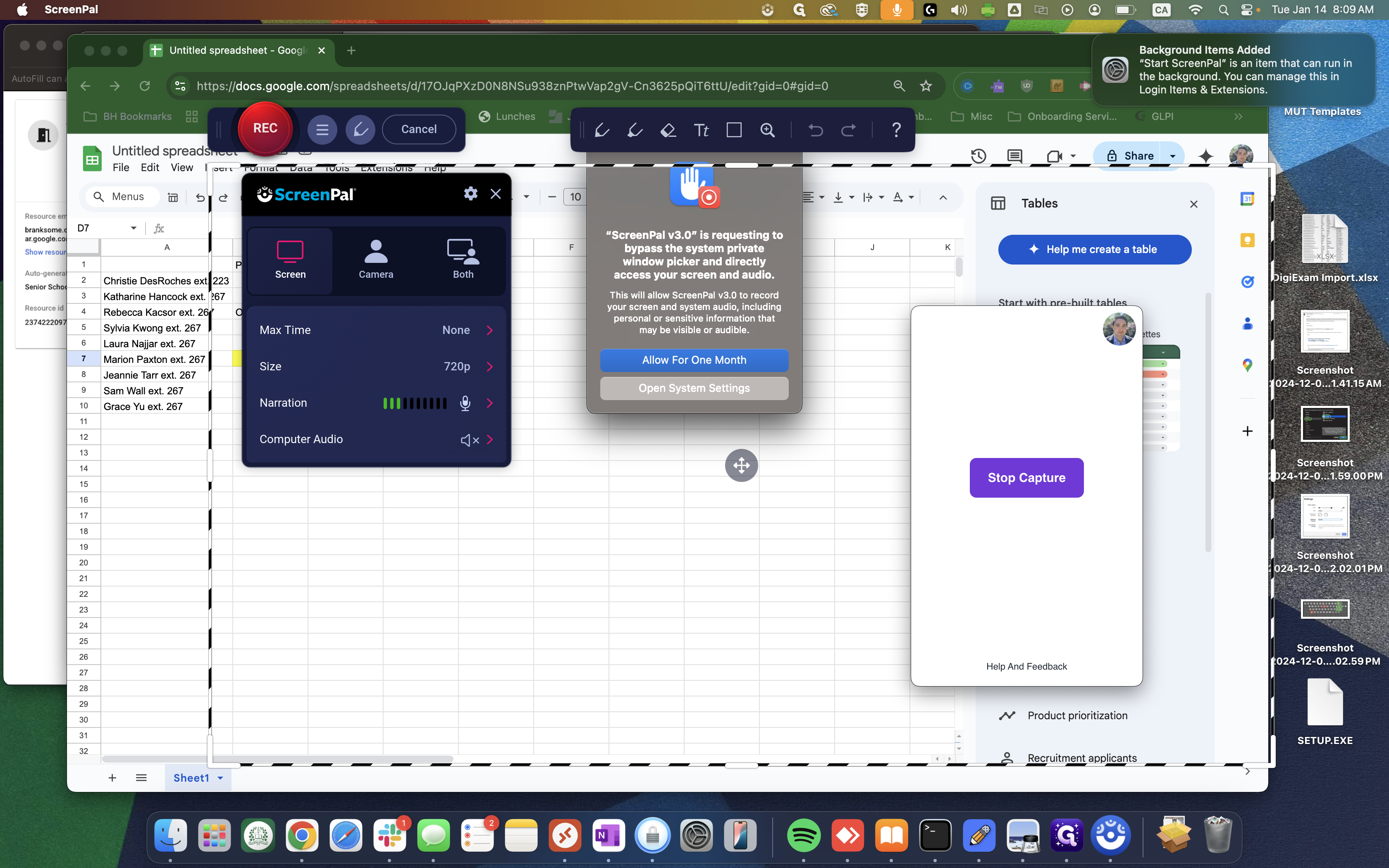Image resolution: width=1389 pixels, height=868 pixels.
Task: Click the undo arrow in Sheets toolbar
Action: [x=200, y=198]
